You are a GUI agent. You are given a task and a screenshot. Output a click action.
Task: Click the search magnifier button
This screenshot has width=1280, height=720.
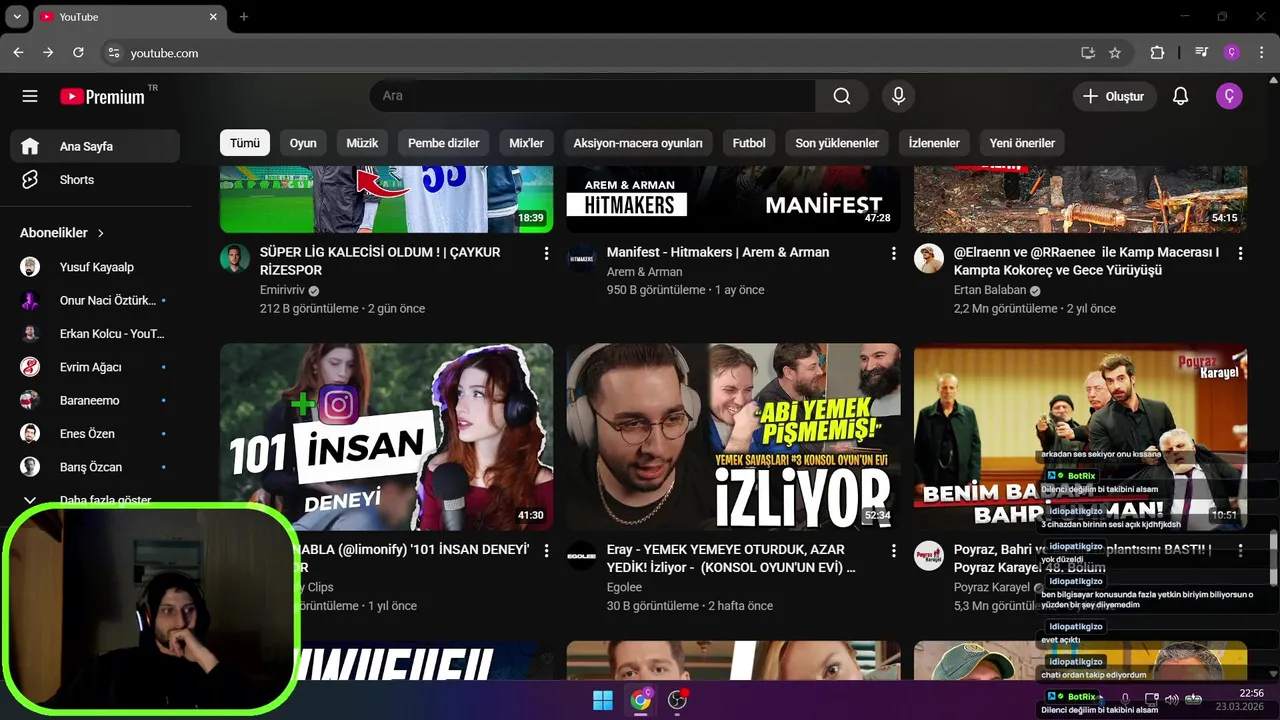[842, 96]
